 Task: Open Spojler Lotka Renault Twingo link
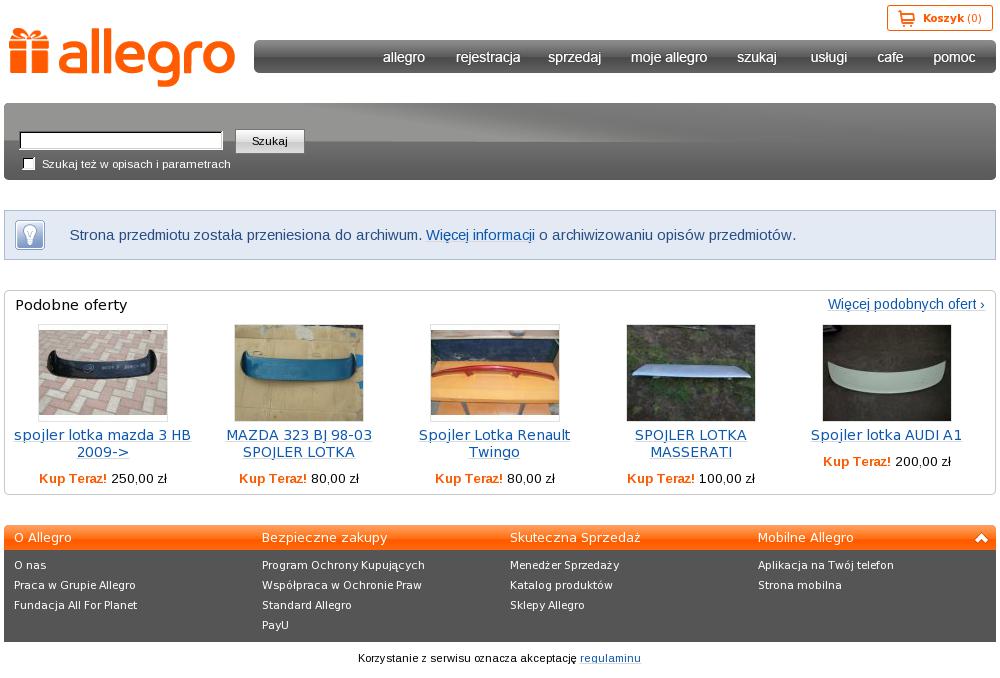494,443
